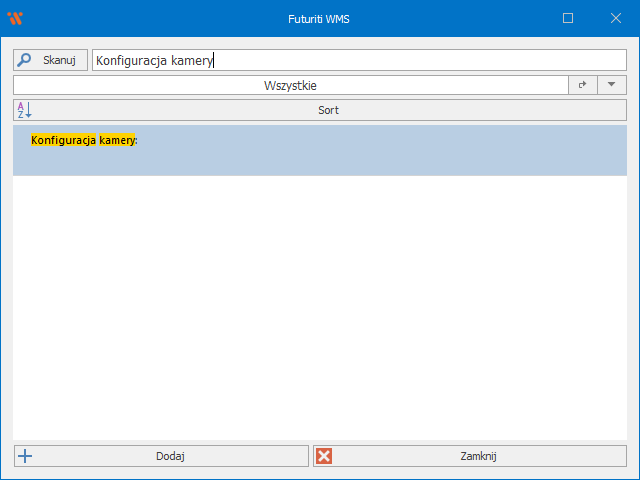Click the red X icon on Zamknij

[x=324, y=456]
